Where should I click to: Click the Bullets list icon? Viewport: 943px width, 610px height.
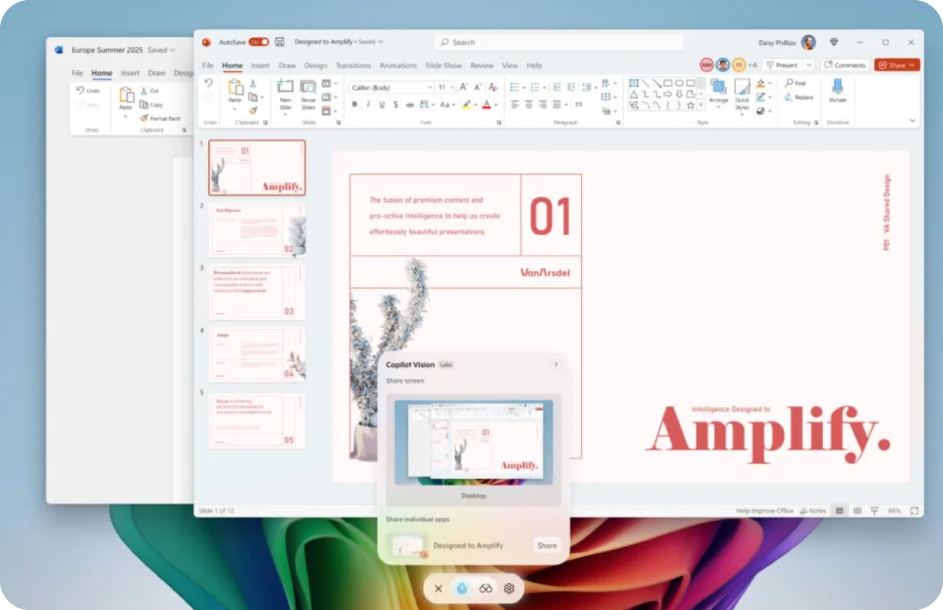tap(514, 88)
